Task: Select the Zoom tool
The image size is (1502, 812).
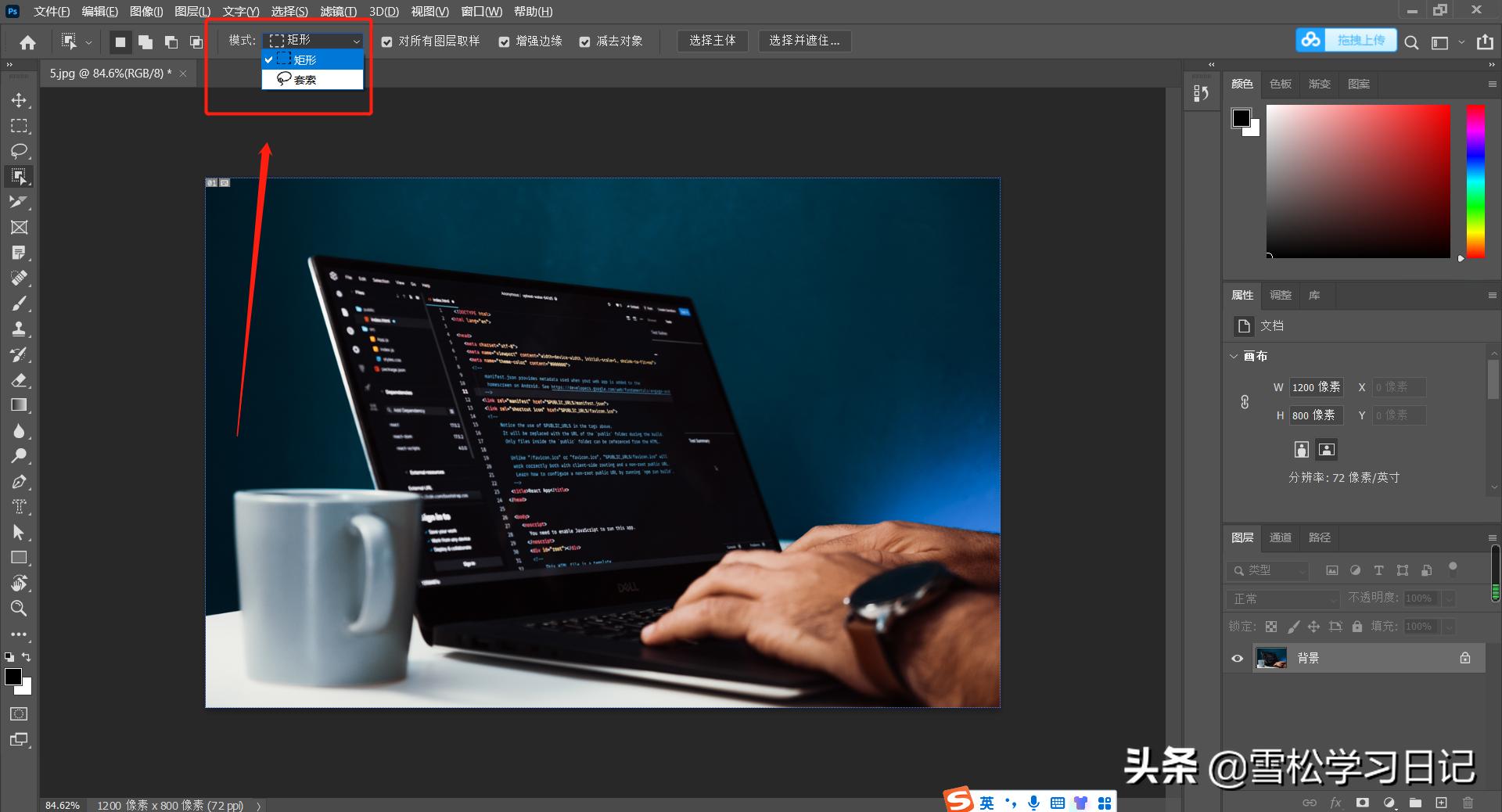Action: tap(19, 608)
